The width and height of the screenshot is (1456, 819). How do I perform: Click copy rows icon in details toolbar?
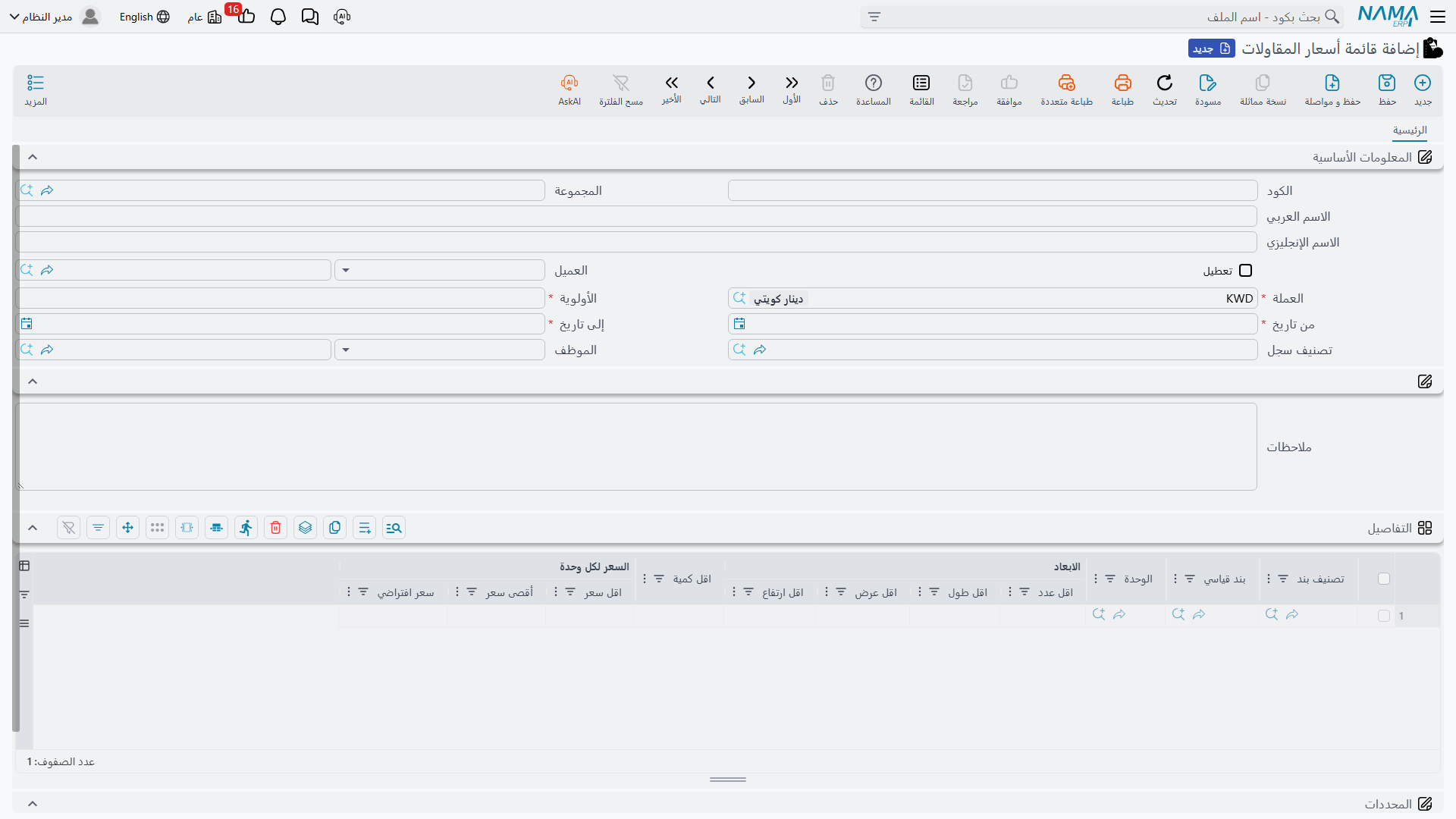335,528
